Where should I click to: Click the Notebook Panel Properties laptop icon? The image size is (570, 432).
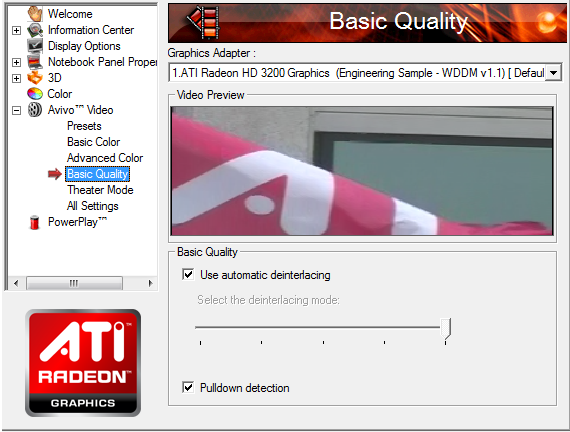pyautogui.click(x=35, y=62)
